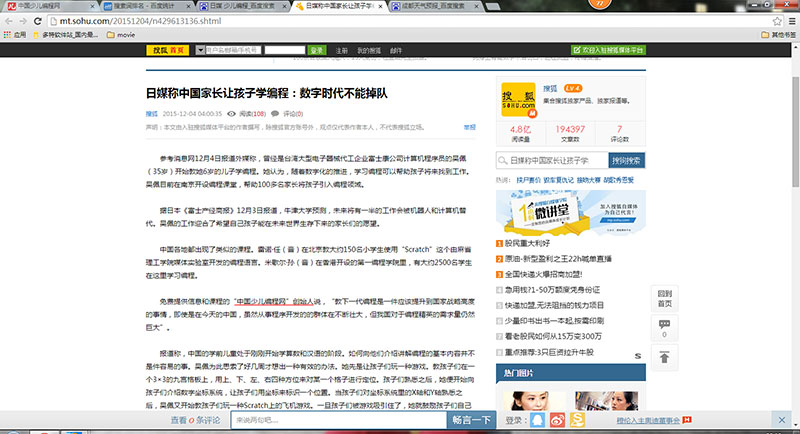
Task: Open the 查看 0 条评论 link
Action: coord(195,420)
